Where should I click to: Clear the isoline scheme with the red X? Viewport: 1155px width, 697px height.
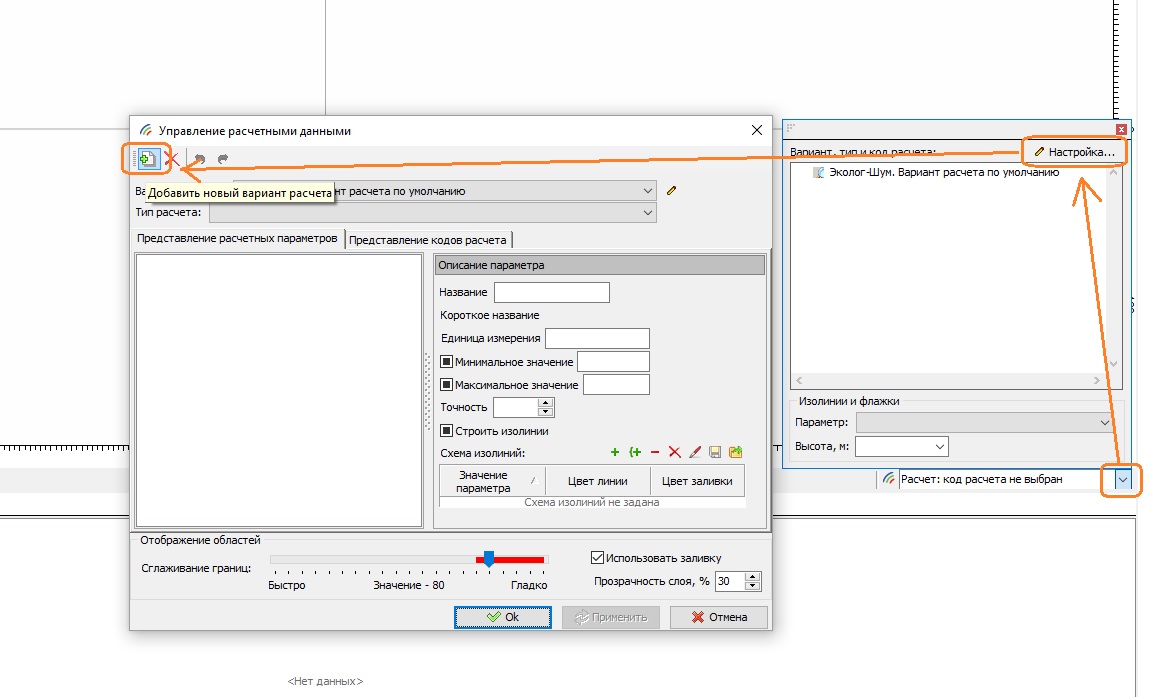675,452
